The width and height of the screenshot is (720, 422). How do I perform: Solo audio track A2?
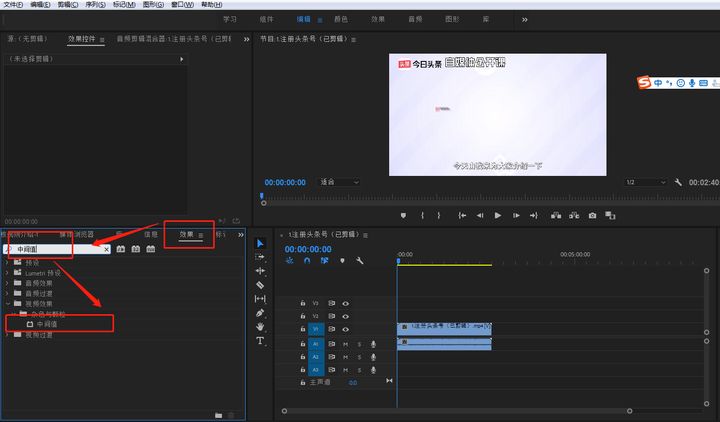[x=360, y=357]
